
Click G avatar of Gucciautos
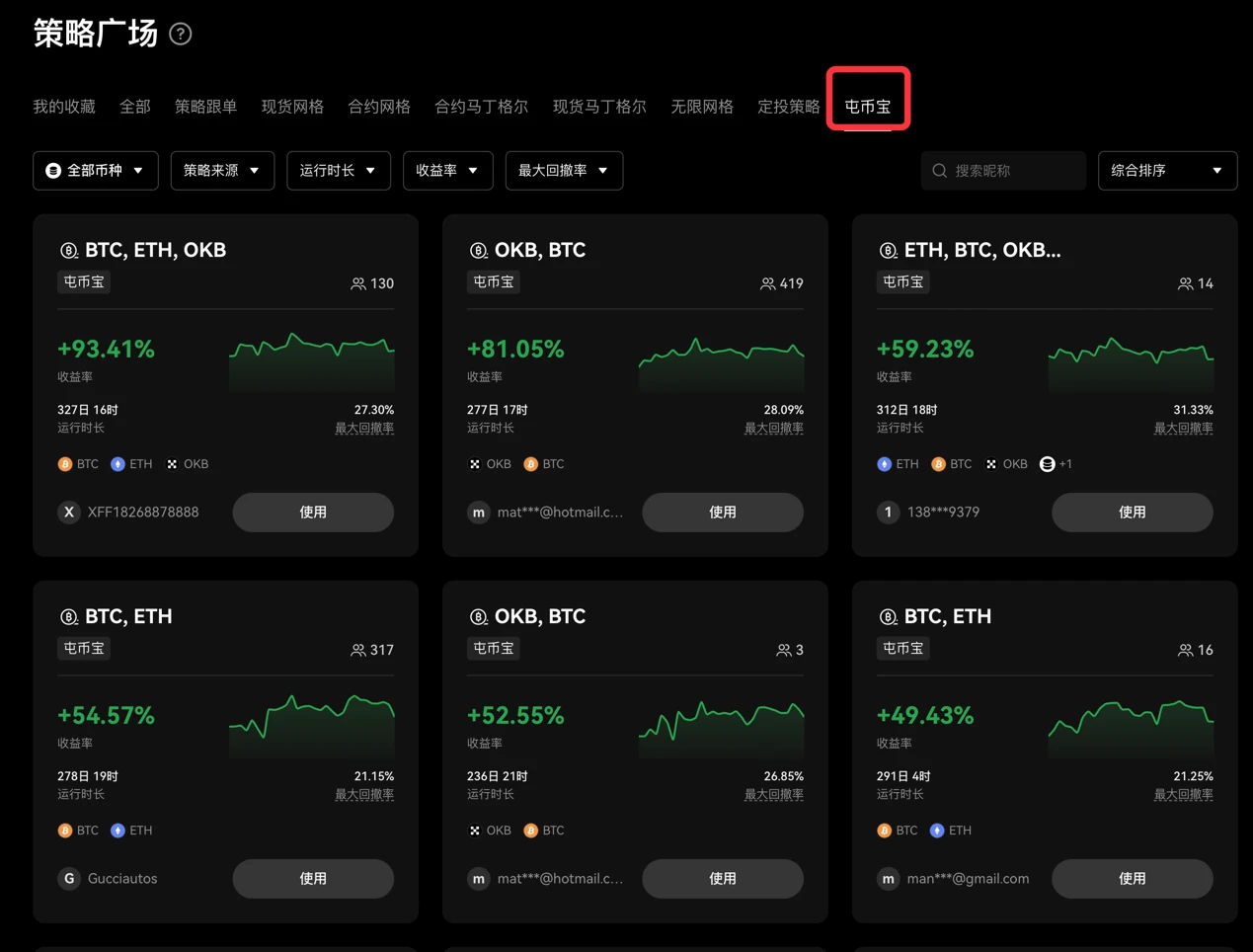point(69,879)
